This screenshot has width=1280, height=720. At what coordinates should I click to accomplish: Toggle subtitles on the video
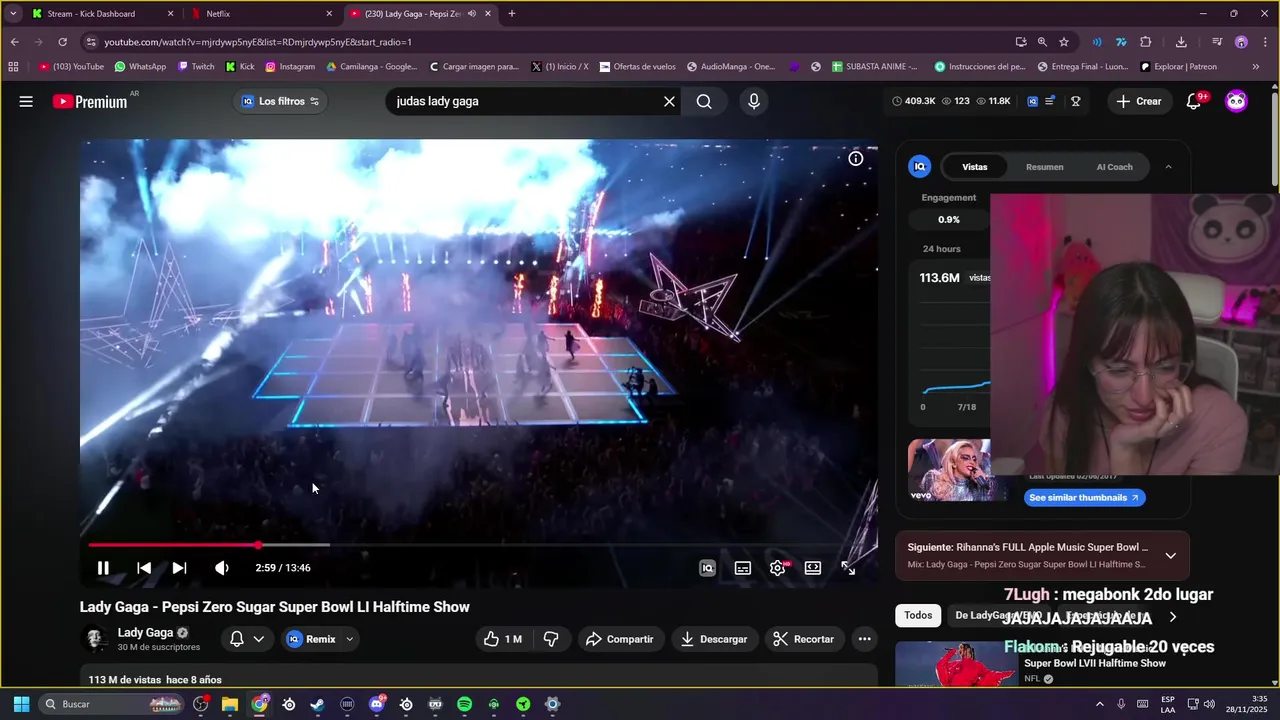tap(743, 568)
